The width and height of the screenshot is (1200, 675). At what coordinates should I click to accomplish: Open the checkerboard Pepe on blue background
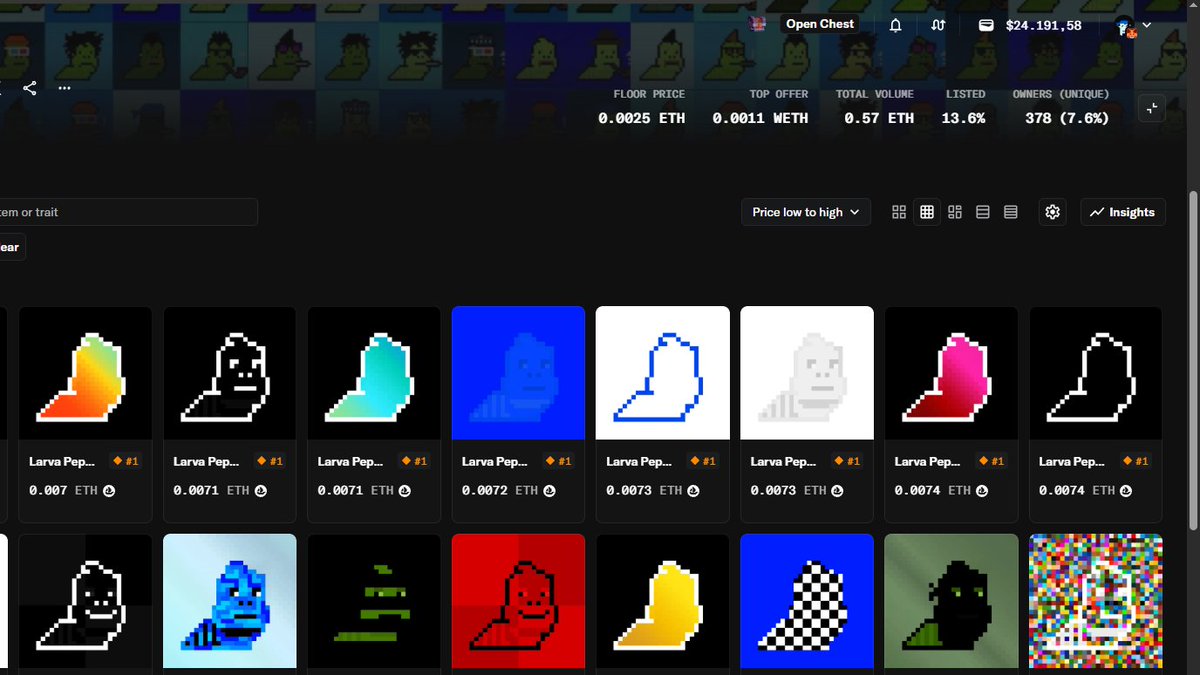tap(807, 601)
